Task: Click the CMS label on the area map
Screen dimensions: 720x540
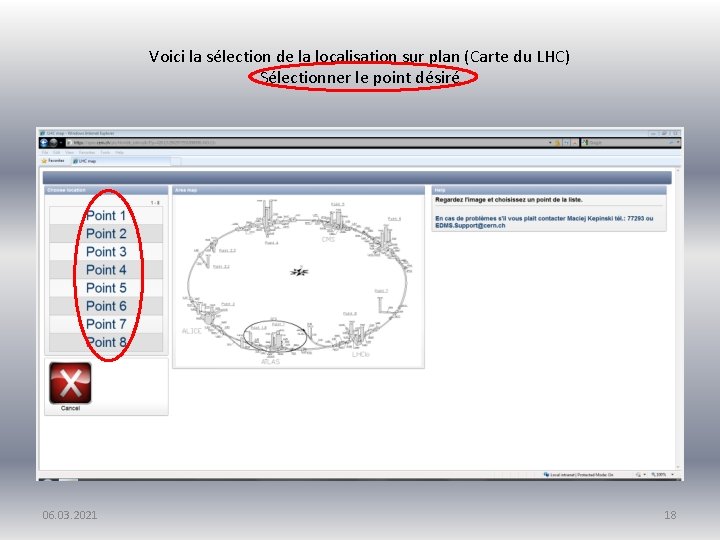Action: (328, 239)
